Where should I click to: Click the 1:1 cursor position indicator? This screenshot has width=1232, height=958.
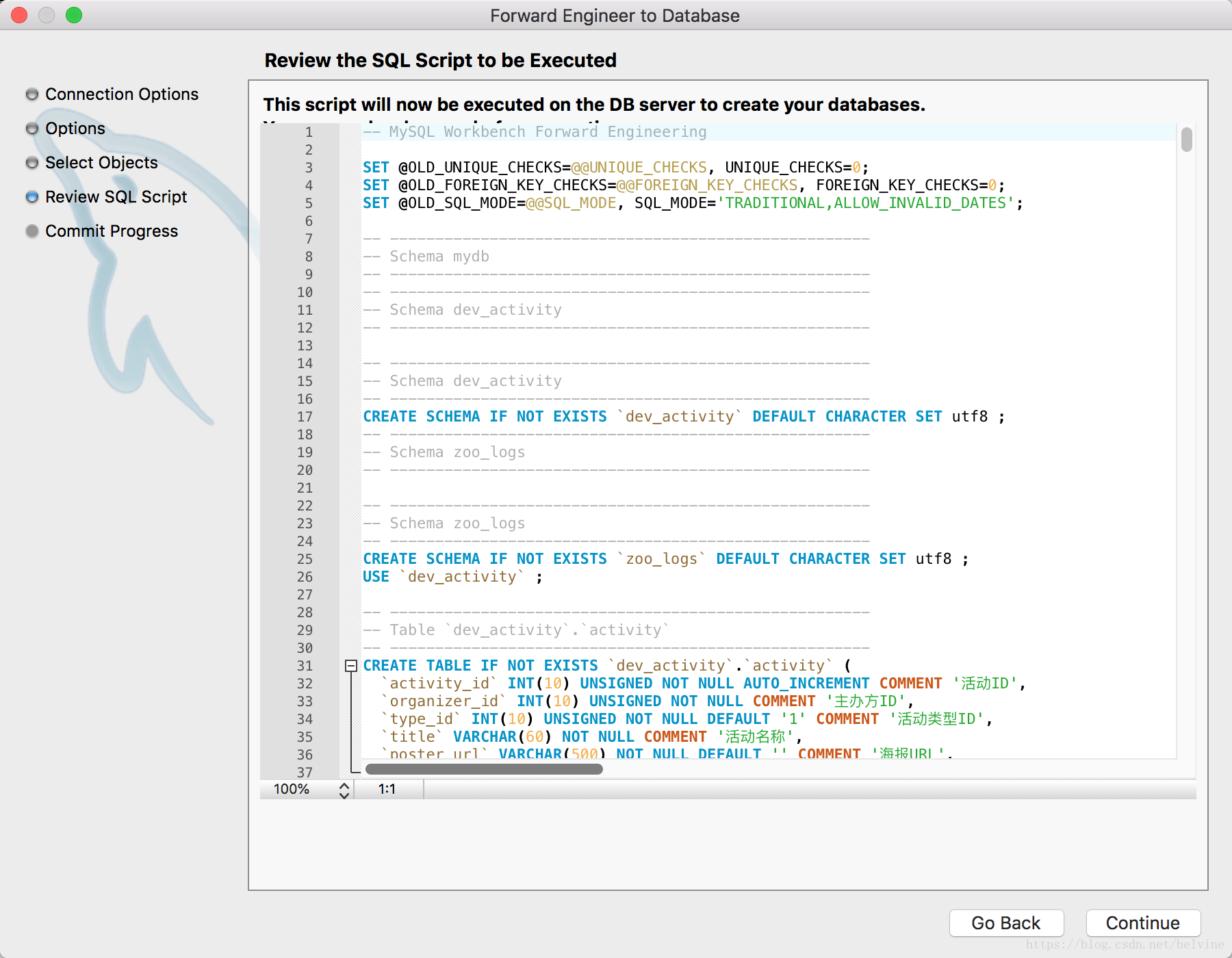point(387,789)
